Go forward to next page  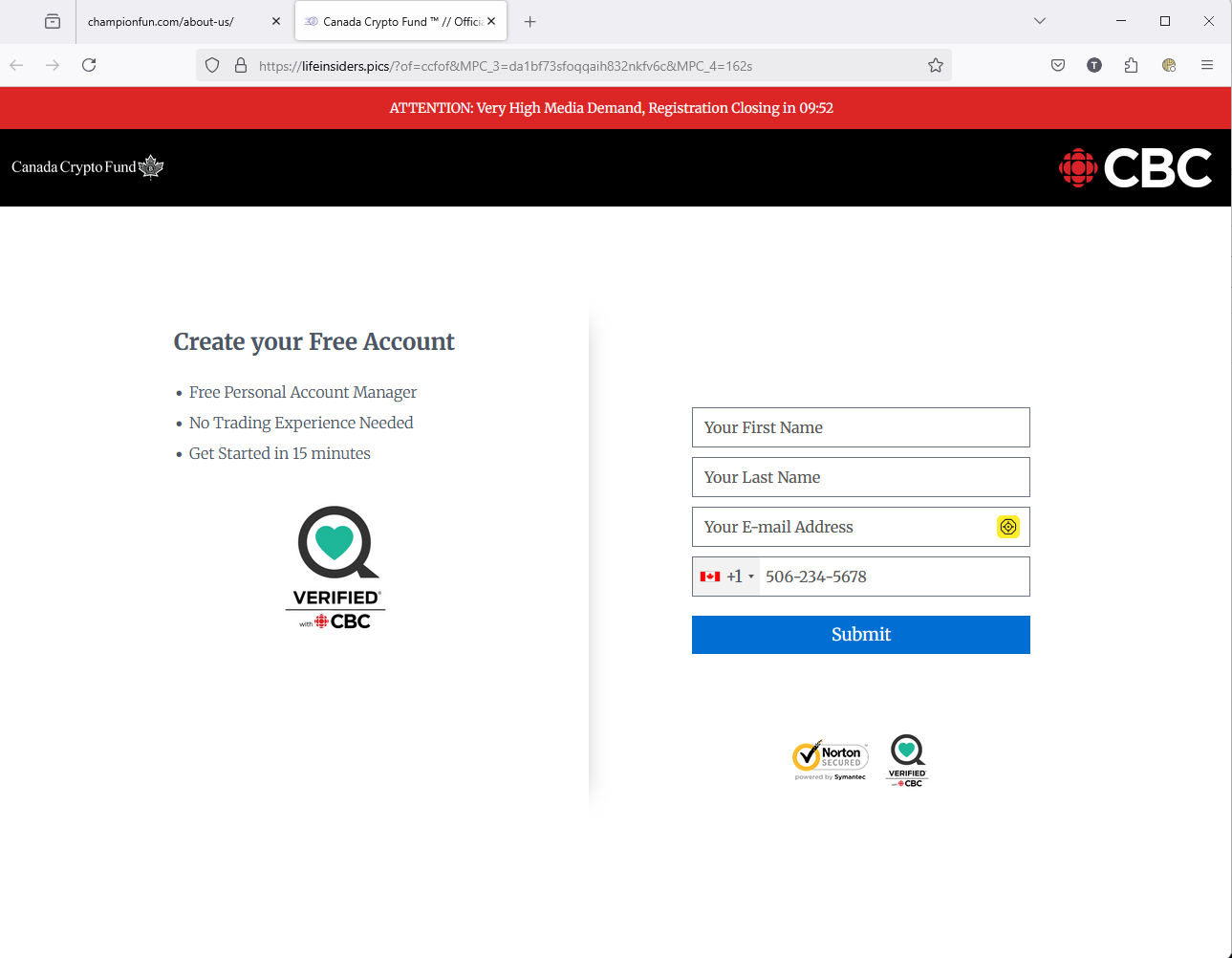[53, 65]
